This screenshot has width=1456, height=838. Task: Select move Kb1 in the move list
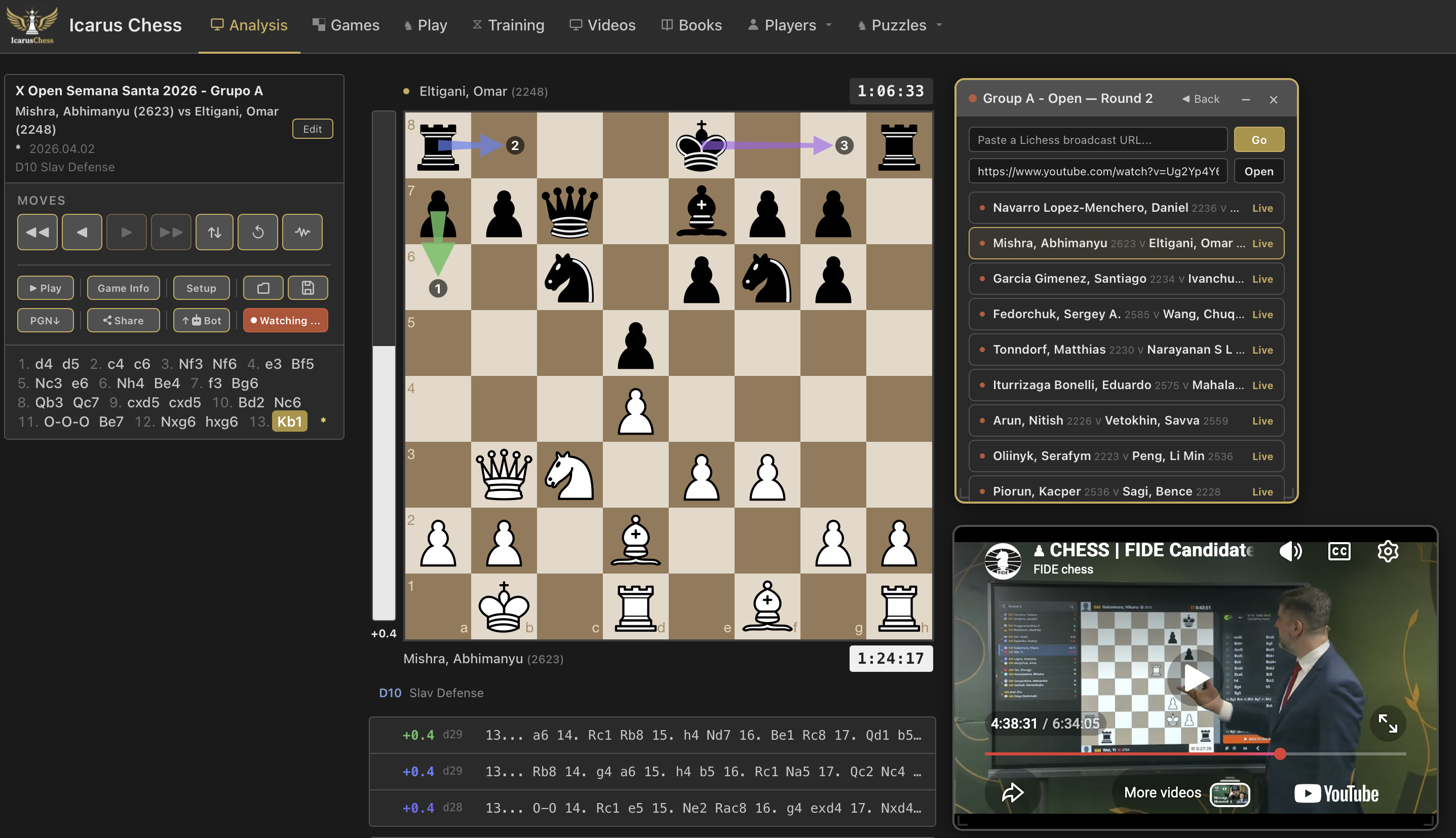point(289,422)
